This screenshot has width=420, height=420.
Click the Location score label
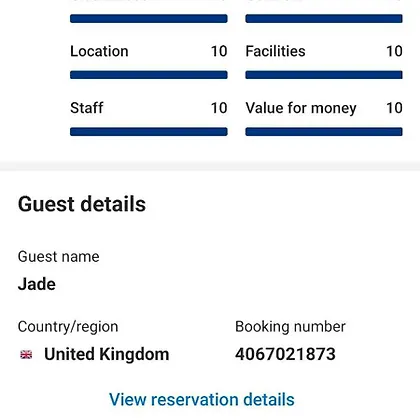click(99, 51)
